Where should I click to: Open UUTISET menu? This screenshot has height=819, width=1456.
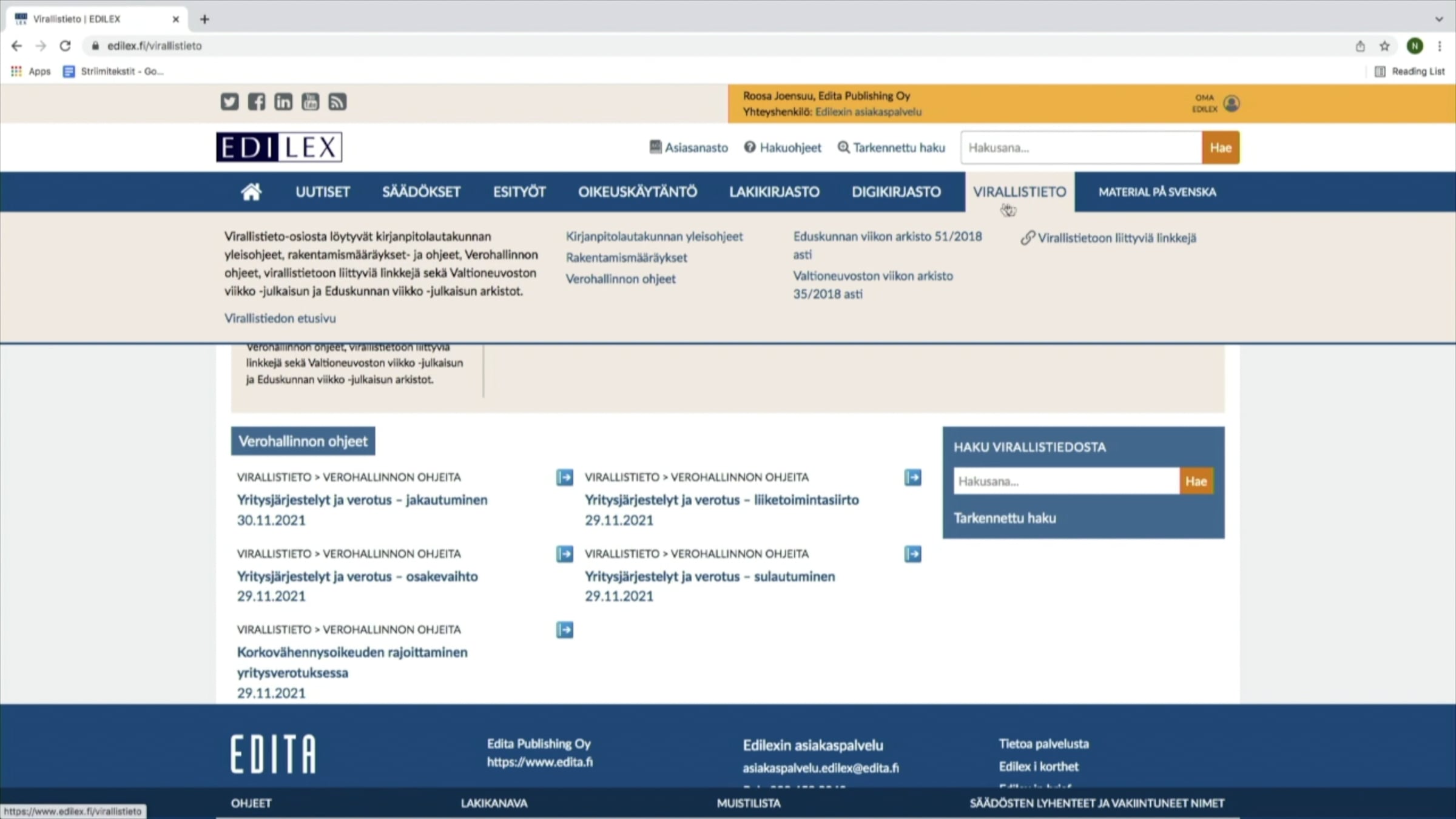pos(323,192)
